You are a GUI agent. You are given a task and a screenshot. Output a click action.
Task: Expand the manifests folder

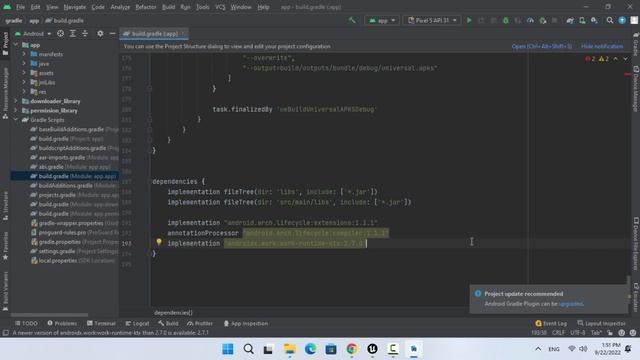[x=24, y=54]
